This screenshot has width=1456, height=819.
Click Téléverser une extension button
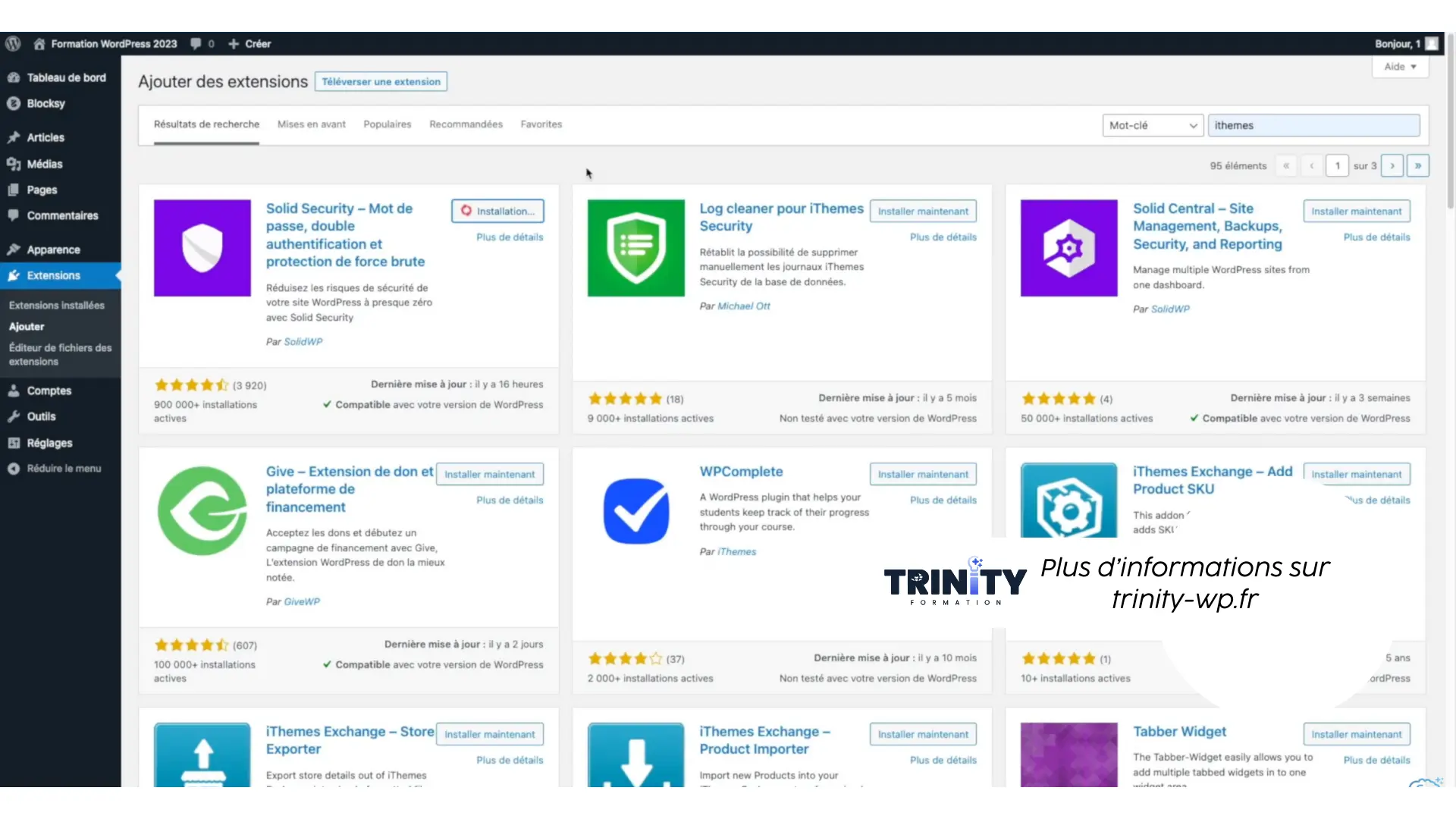click(381, 82)
